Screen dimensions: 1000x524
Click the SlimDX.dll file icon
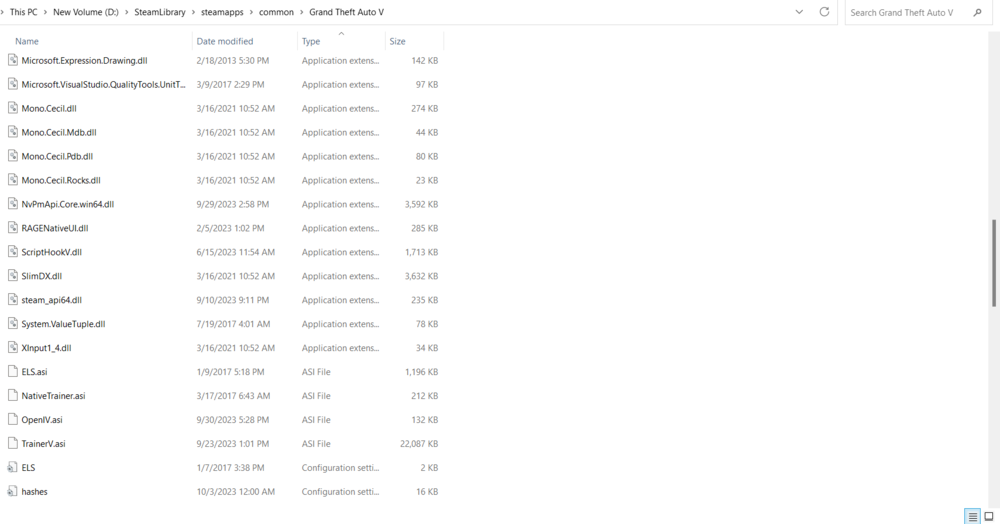[12, 275]
